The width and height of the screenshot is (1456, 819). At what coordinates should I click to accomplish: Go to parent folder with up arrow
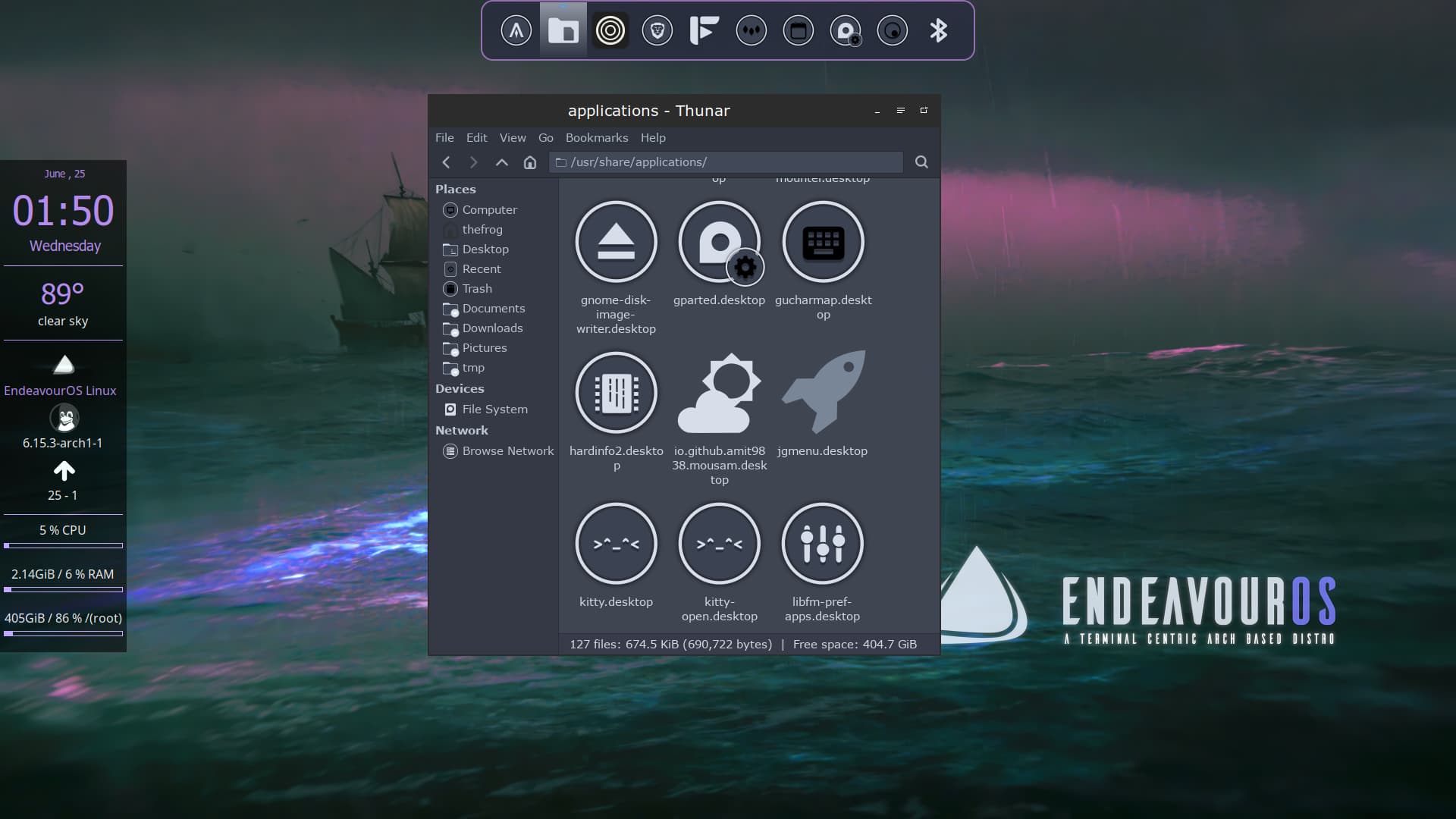501,162
